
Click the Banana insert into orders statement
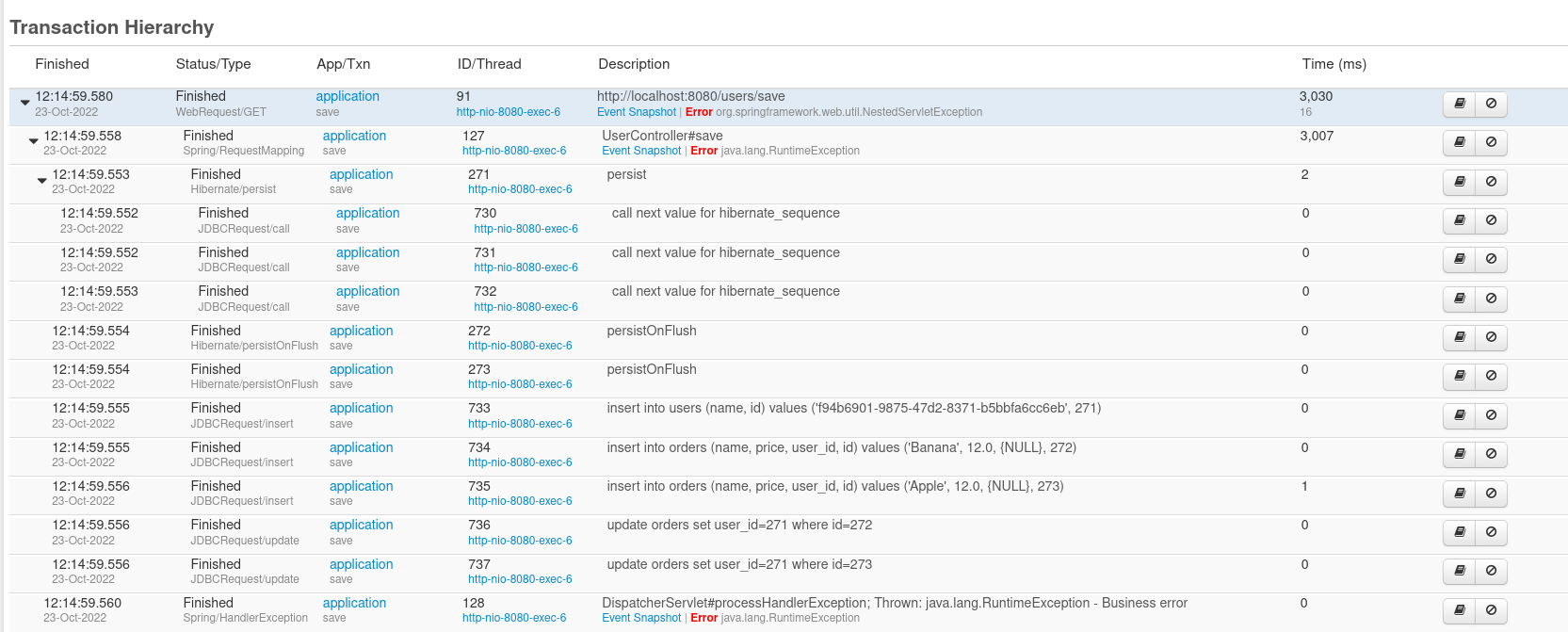842,447
